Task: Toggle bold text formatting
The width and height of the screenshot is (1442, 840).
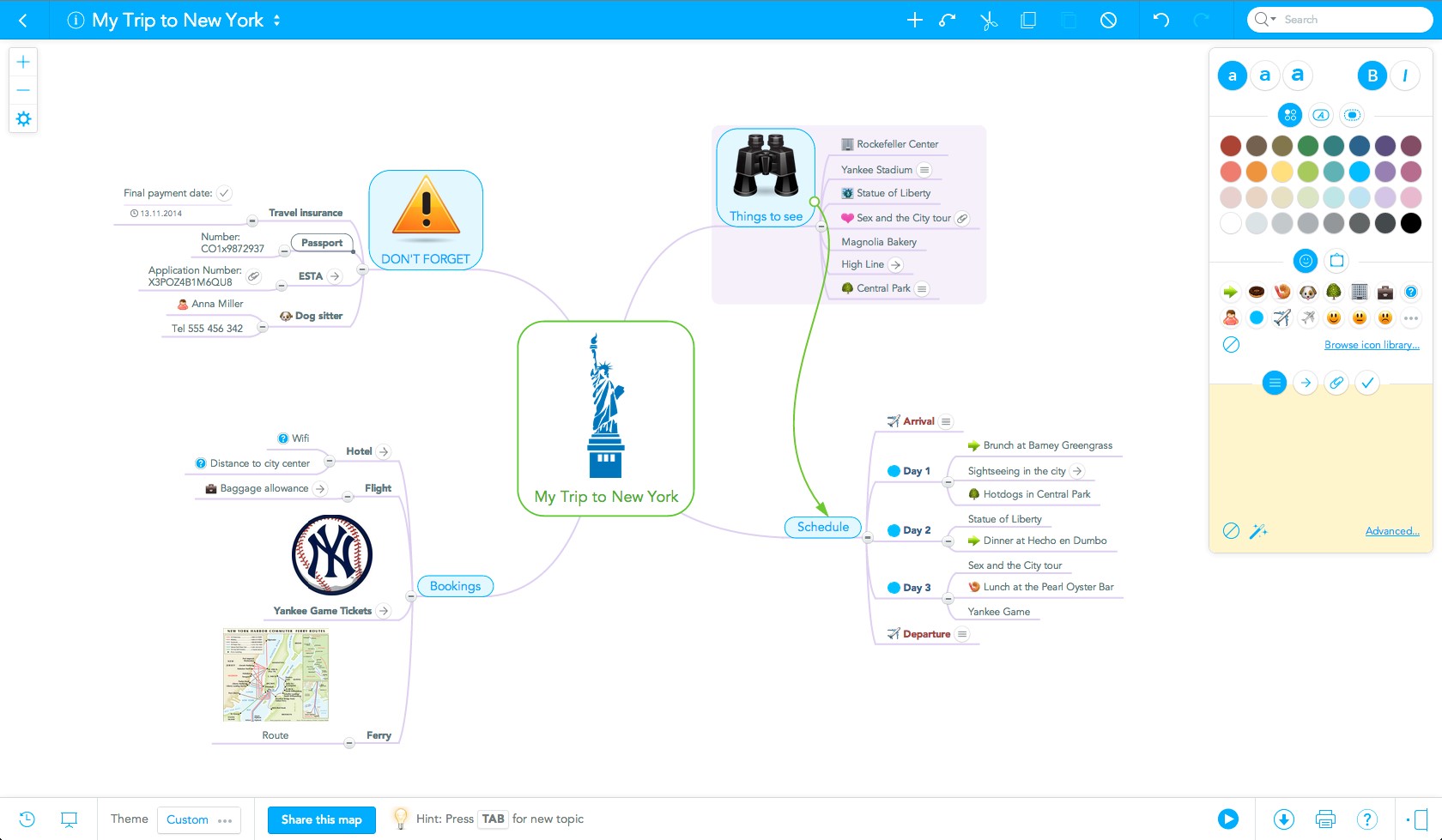Action: click(x=1372, y=76)
